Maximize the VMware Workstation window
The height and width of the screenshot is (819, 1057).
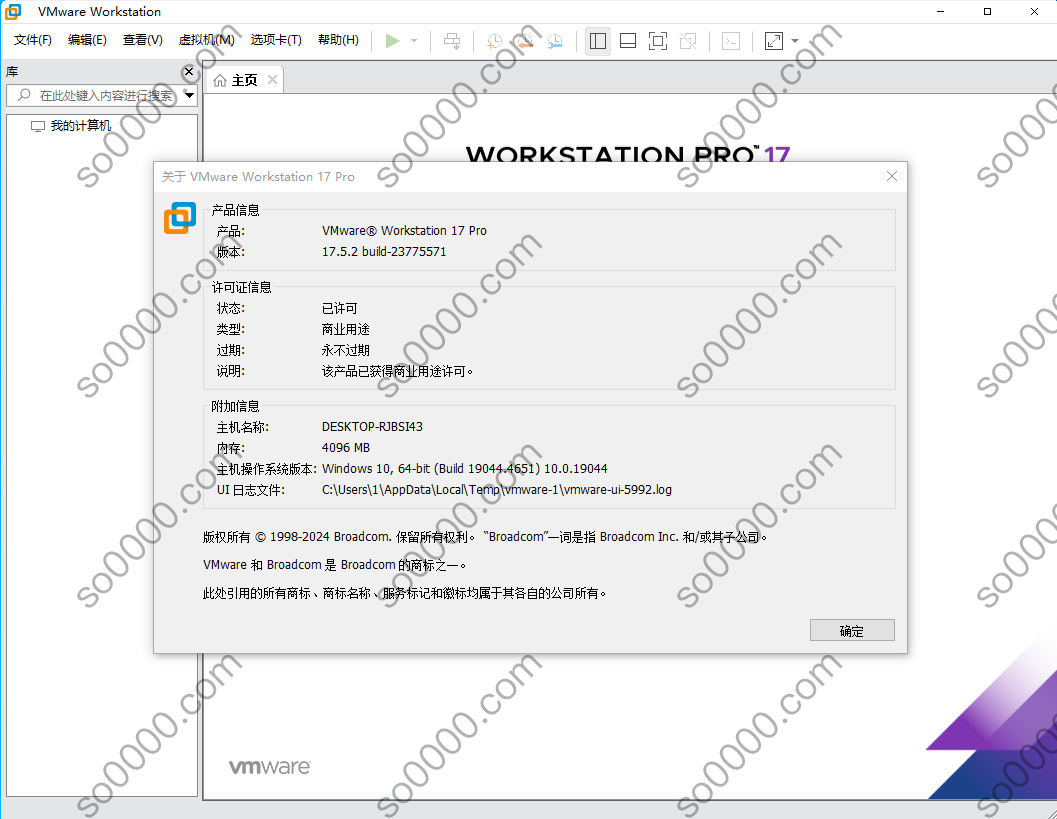coord(987,11)
